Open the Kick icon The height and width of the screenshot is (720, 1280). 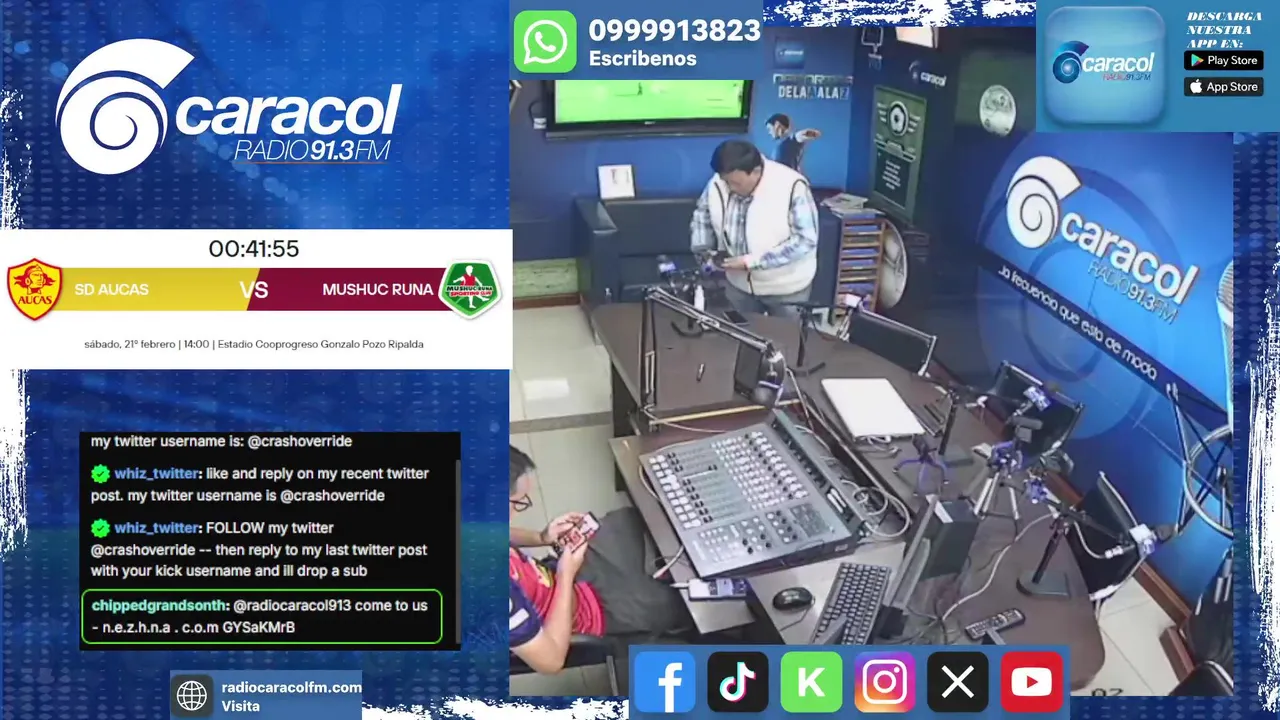pyautogui.click(x=811, y=682)
